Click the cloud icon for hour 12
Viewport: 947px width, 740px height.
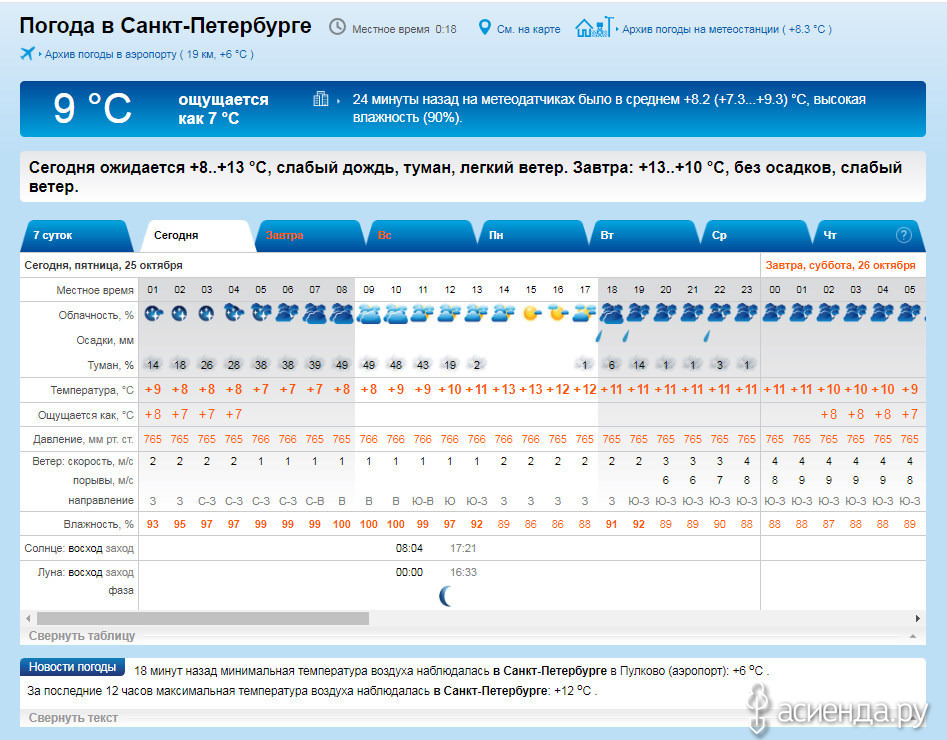450,314
